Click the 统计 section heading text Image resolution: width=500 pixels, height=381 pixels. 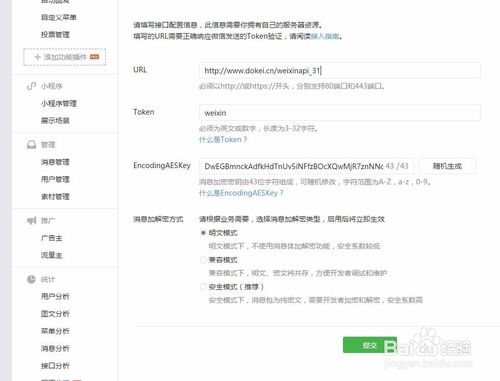coord(48,279)
